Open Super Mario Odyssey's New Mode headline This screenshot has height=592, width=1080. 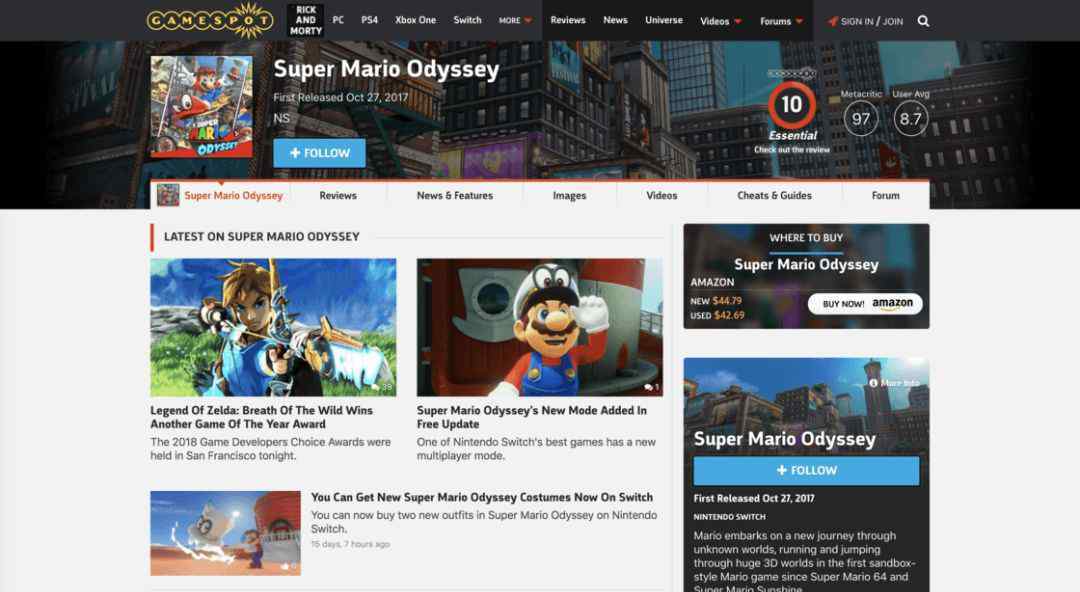(x=532, y=417)
